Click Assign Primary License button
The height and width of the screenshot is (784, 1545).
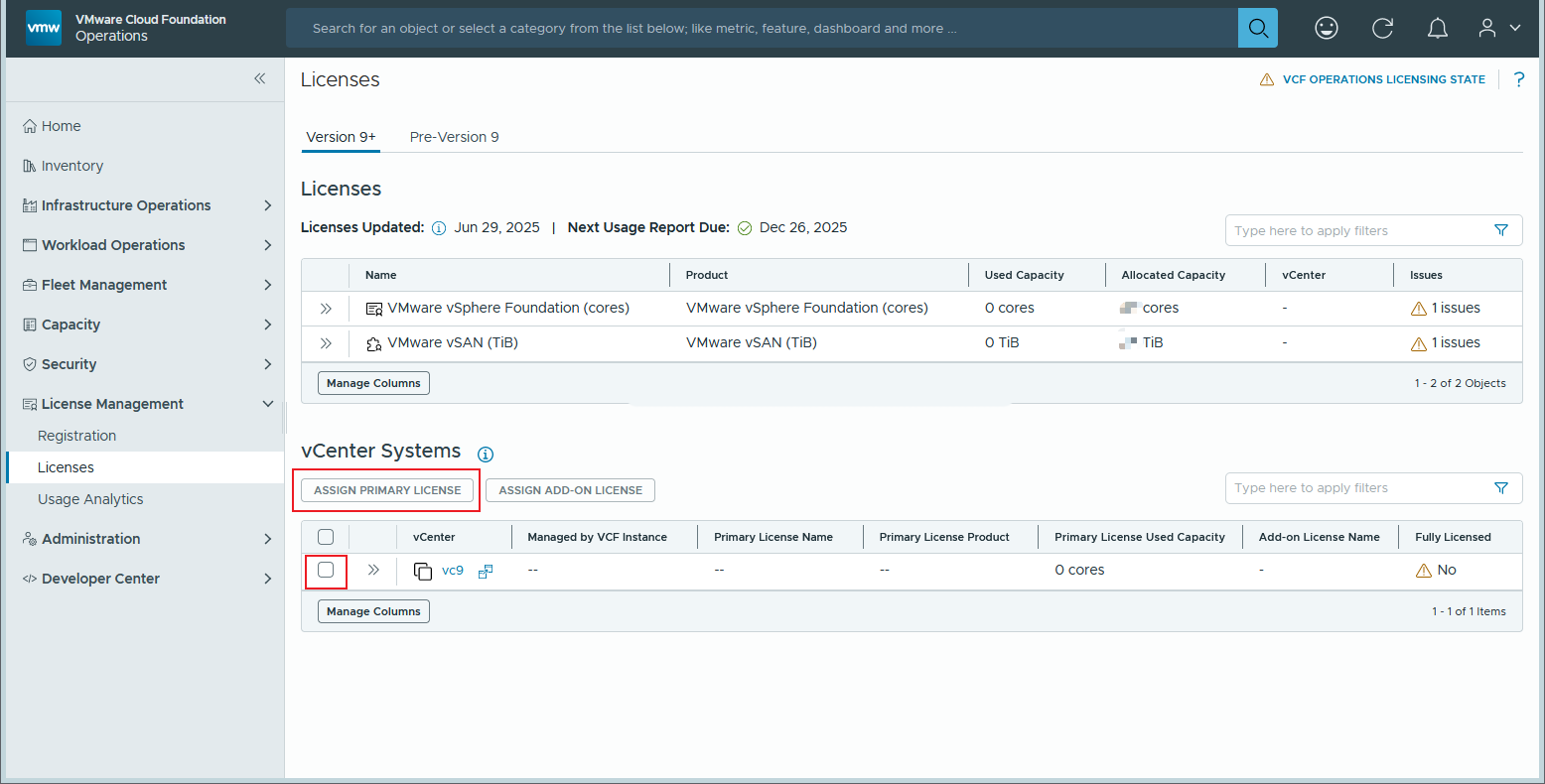pyautogui.click(x=387, y=490)
